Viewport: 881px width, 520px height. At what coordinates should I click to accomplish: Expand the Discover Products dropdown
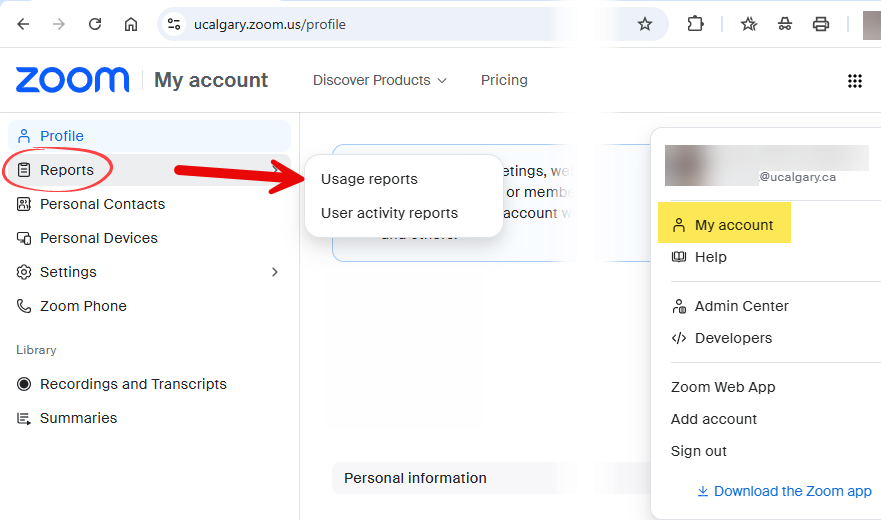pos(380,80)
